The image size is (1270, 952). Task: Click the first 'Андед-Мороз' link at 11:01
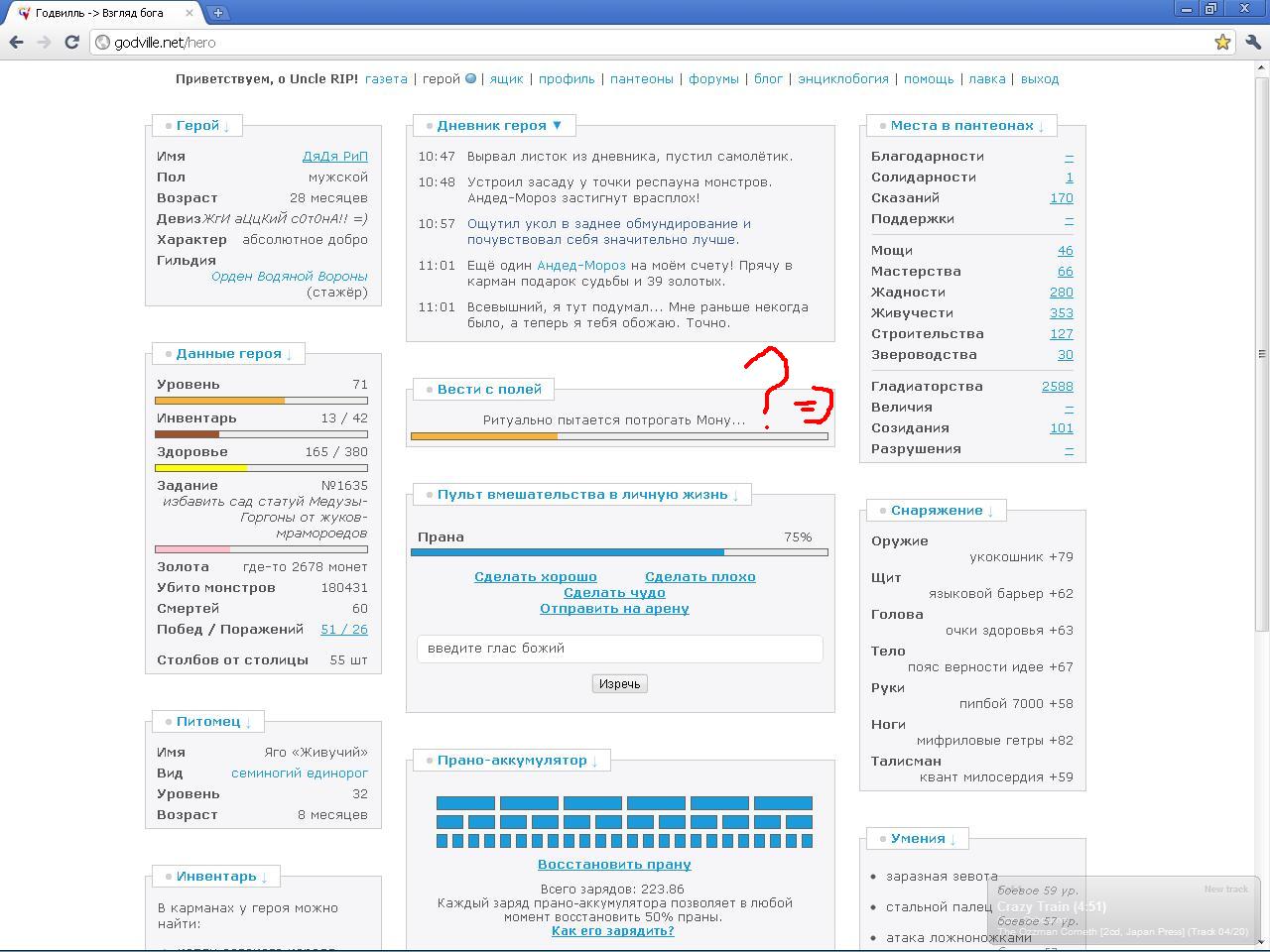[581, 266]
